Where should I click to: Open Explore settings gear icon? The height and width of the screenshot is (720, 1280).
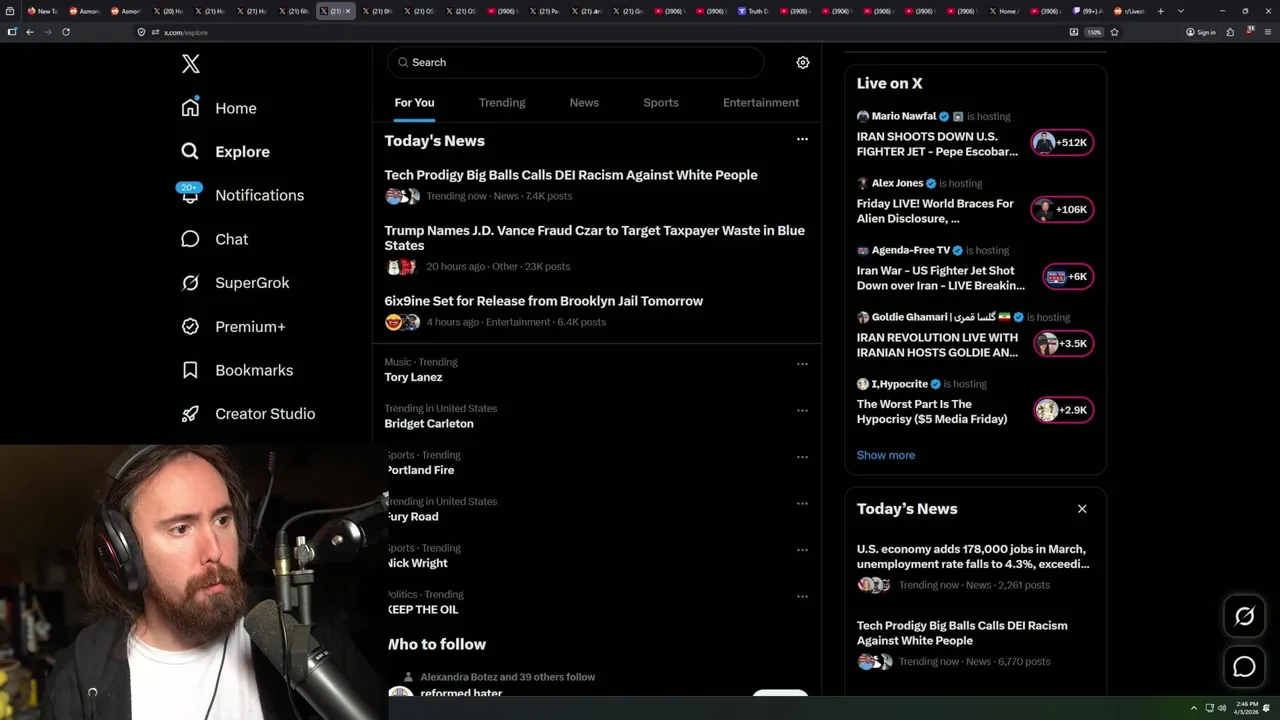tap(802, 62)
